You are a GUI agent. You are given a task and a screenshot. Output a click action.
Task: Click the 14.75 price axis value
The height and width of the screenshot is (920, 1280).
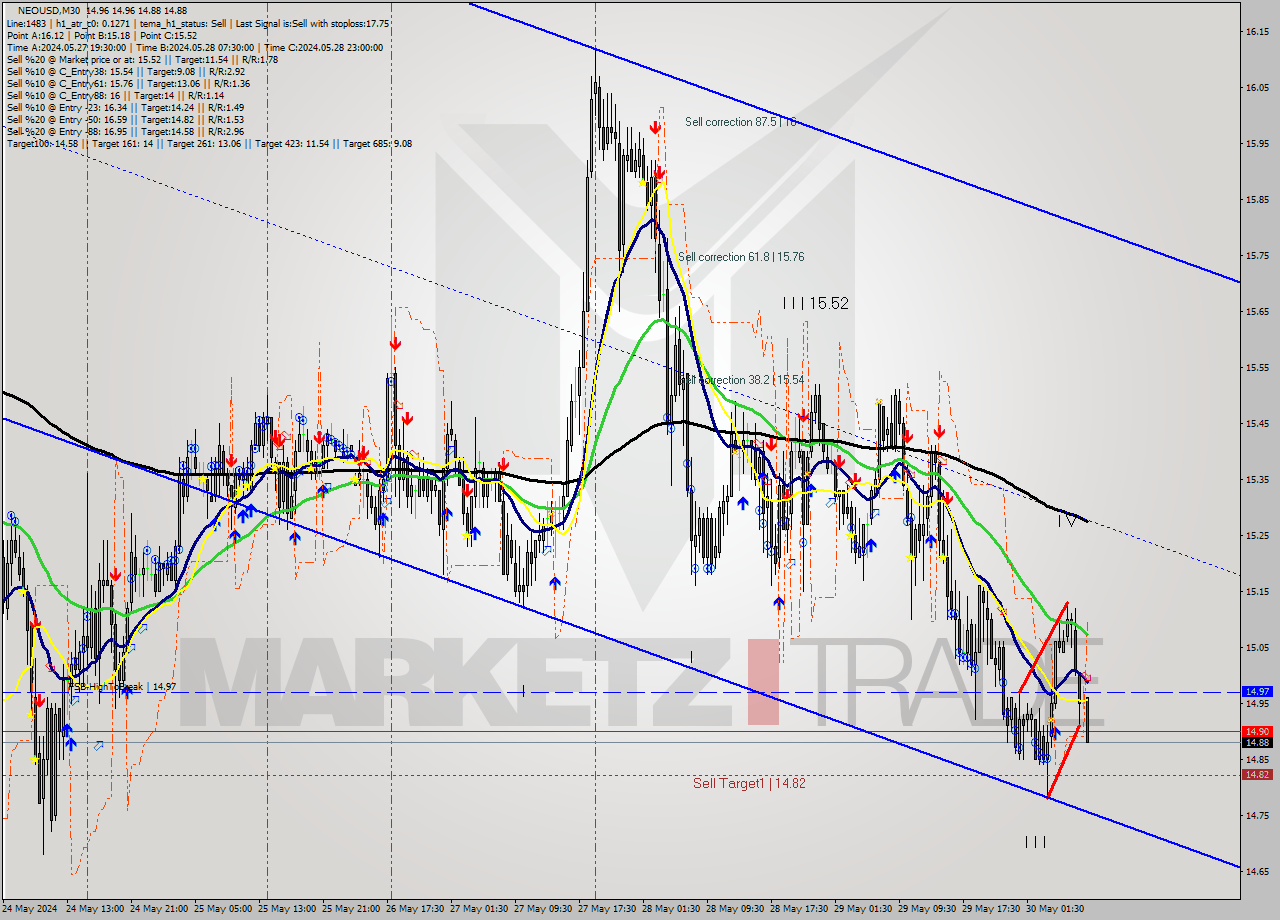tap(1257, 816)
